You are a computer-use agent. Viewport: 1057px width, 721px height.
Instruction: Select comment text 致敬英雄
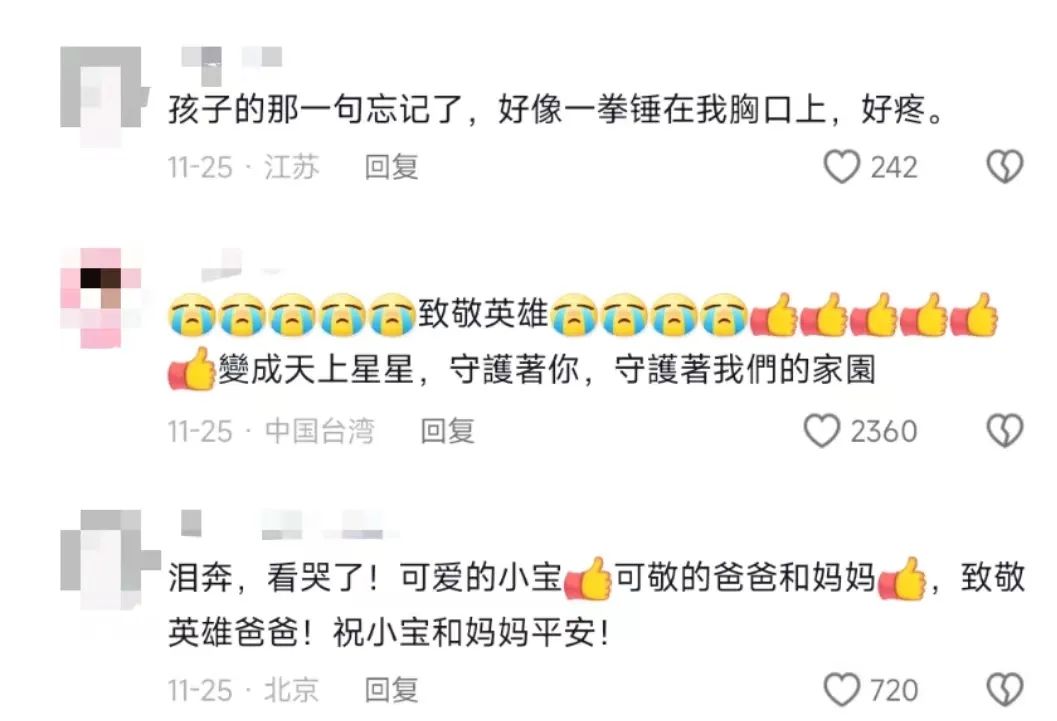click(483, 313)
